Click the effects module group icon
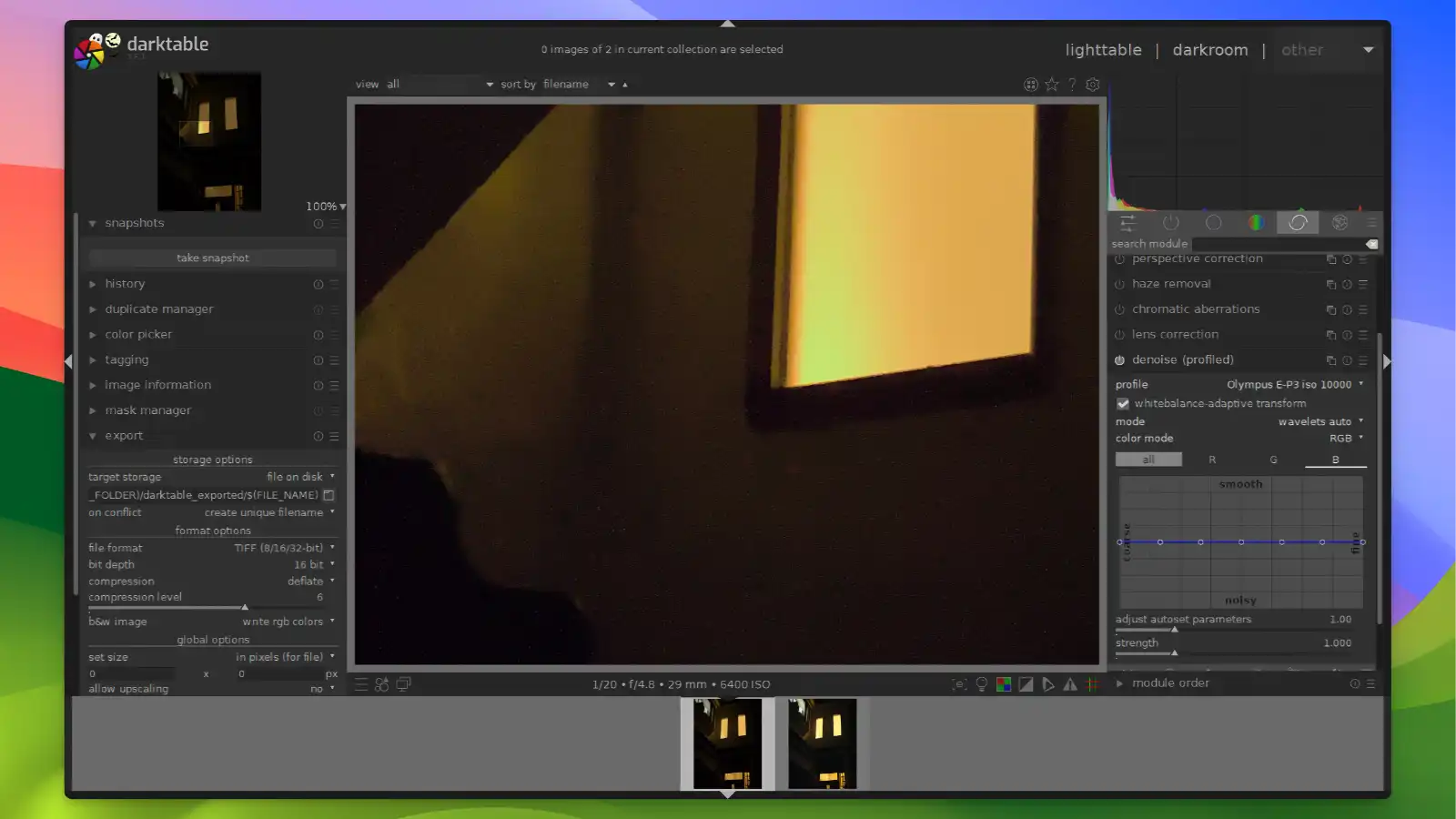Viewport: 1456px width, 819px height. click(x=1340, y=222)
